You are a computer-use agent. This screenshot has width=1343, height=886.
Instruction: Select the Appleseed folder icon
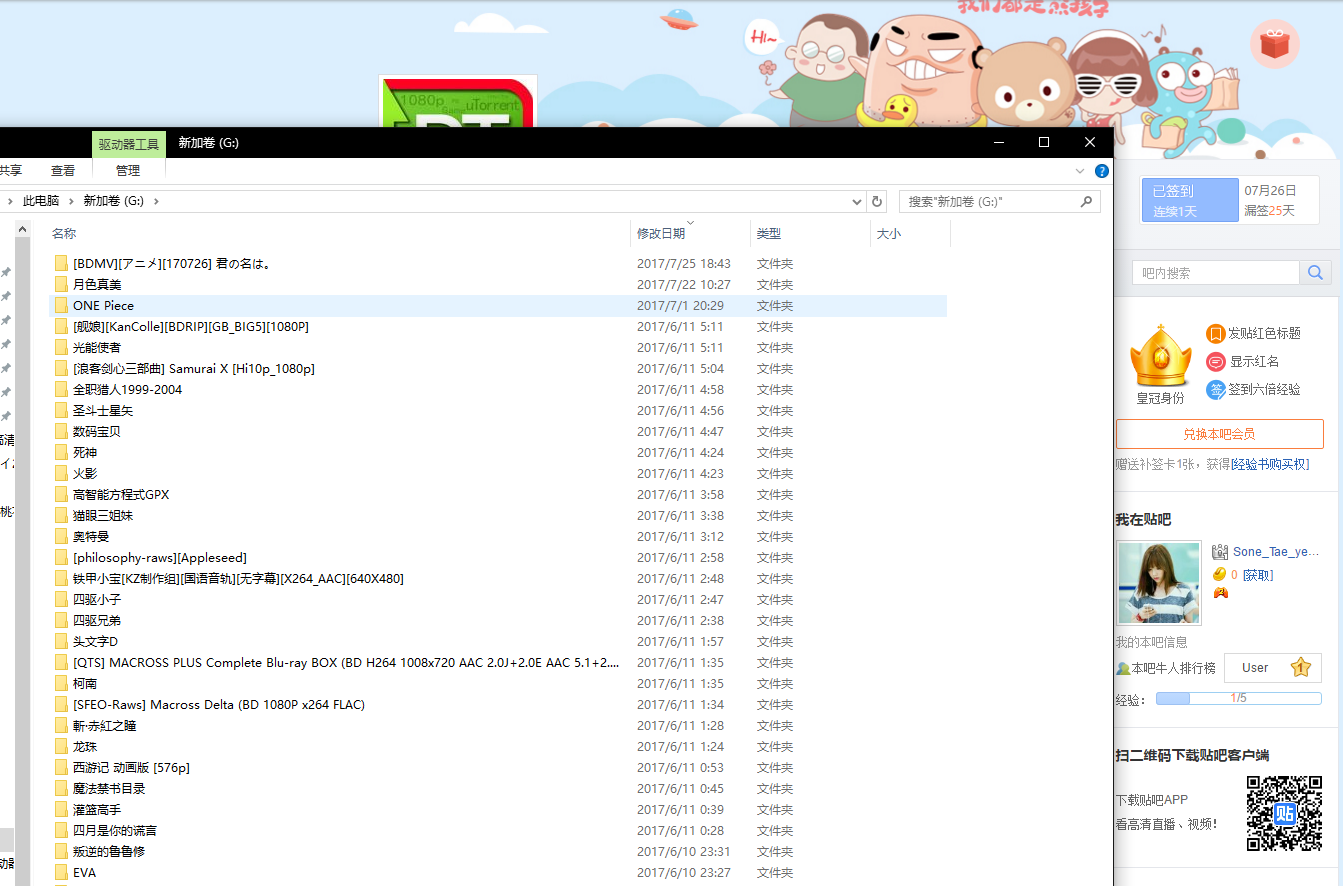pyautogui.click(x=62, y=558)
